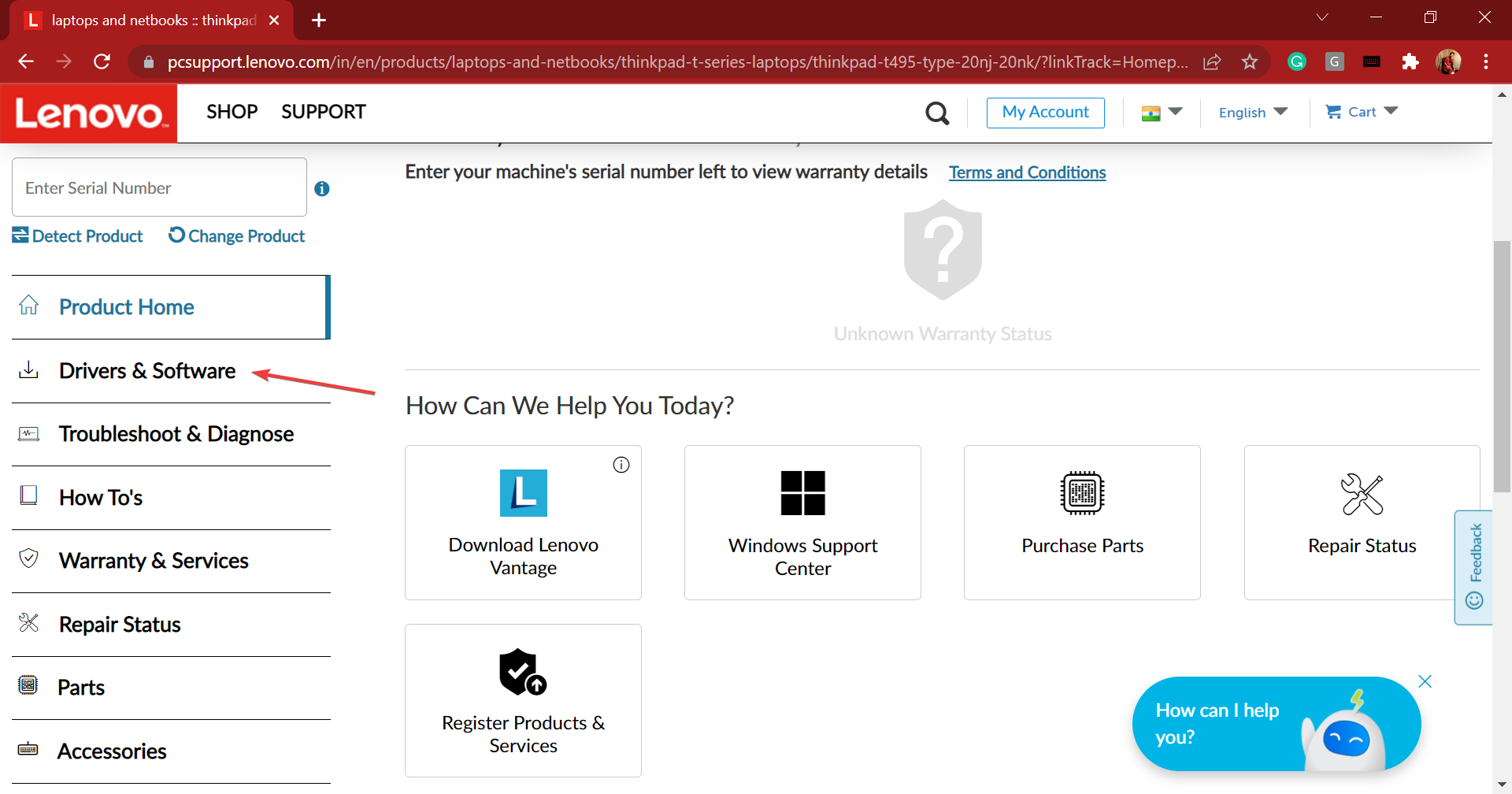Open the Download Lenovo Vantage card

(523, 522)
